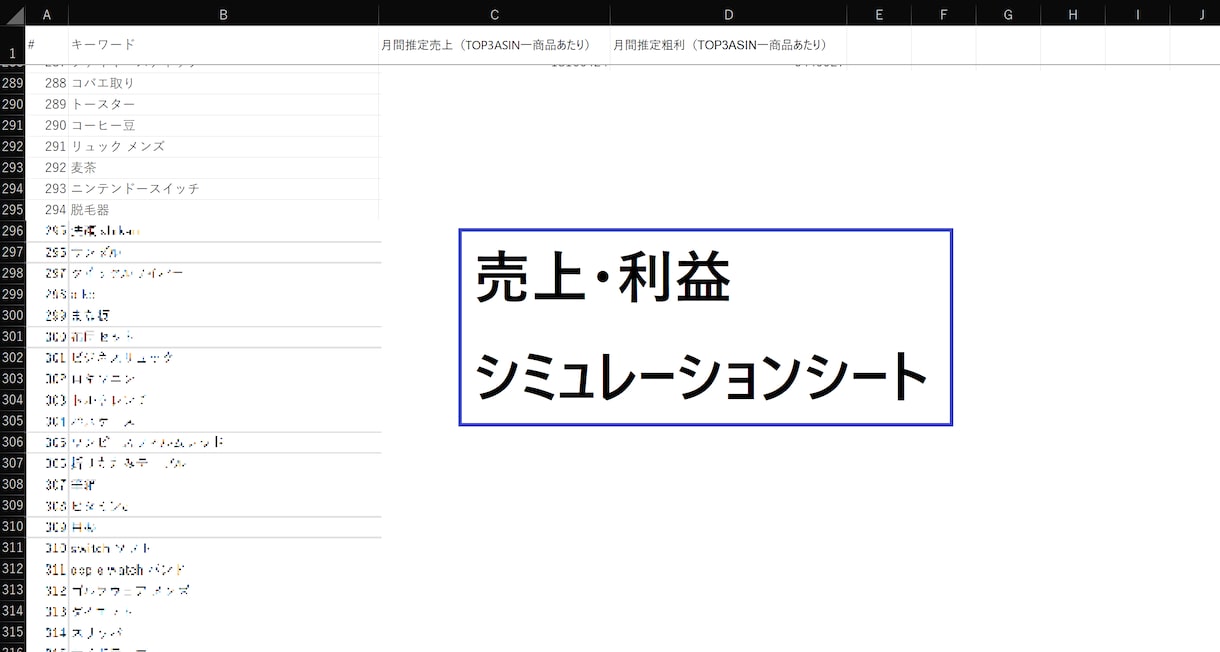
Task: Select column I header
Action: [1137, 14]
